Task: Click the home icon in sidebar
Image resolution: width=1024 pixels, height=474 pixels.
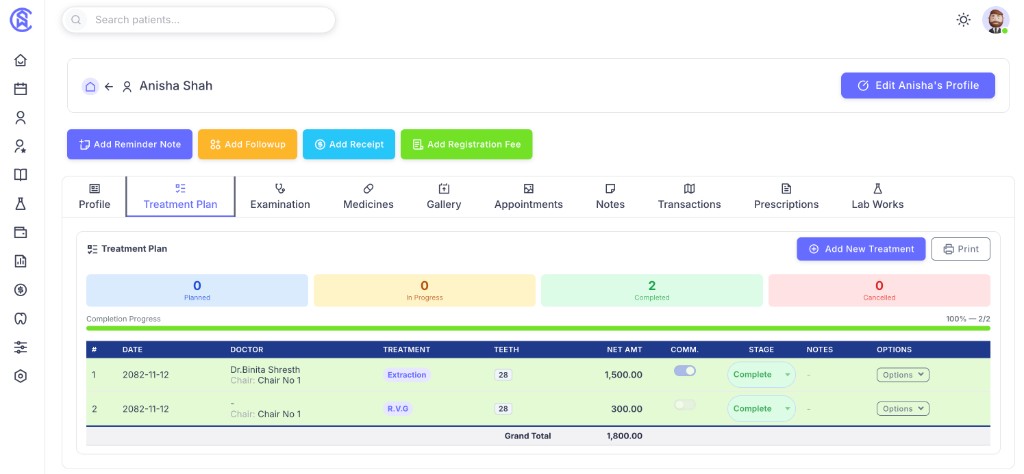Action: (x=20, y=60)
